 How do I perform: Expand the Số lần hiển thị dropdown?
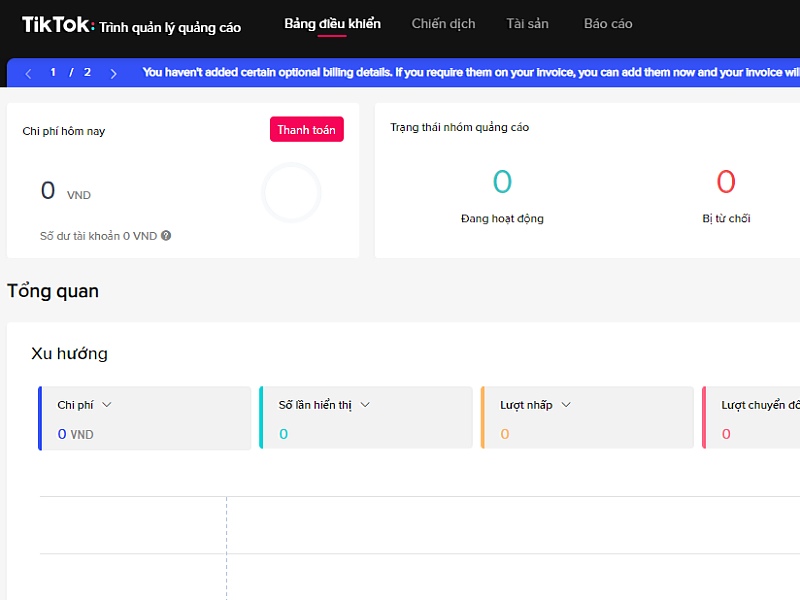[x=365, y=405]
